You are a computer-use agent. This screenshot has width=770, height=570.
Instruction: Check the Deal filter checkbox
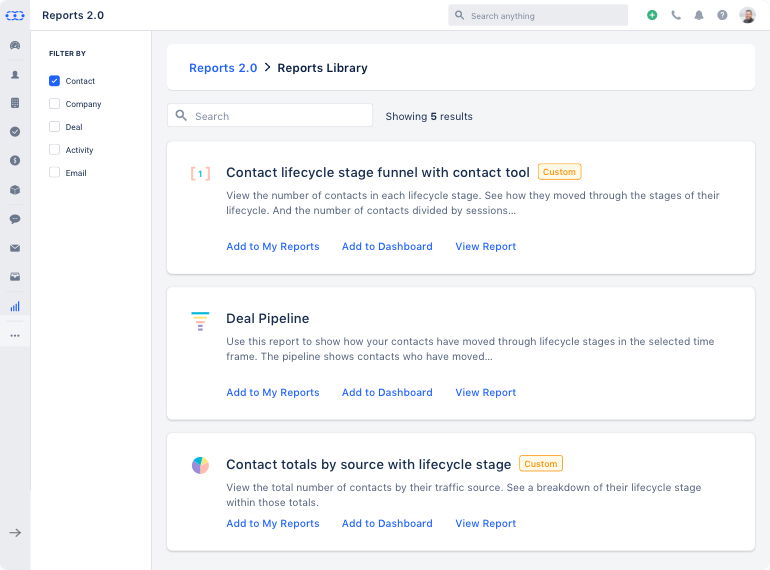pos(55,127)
